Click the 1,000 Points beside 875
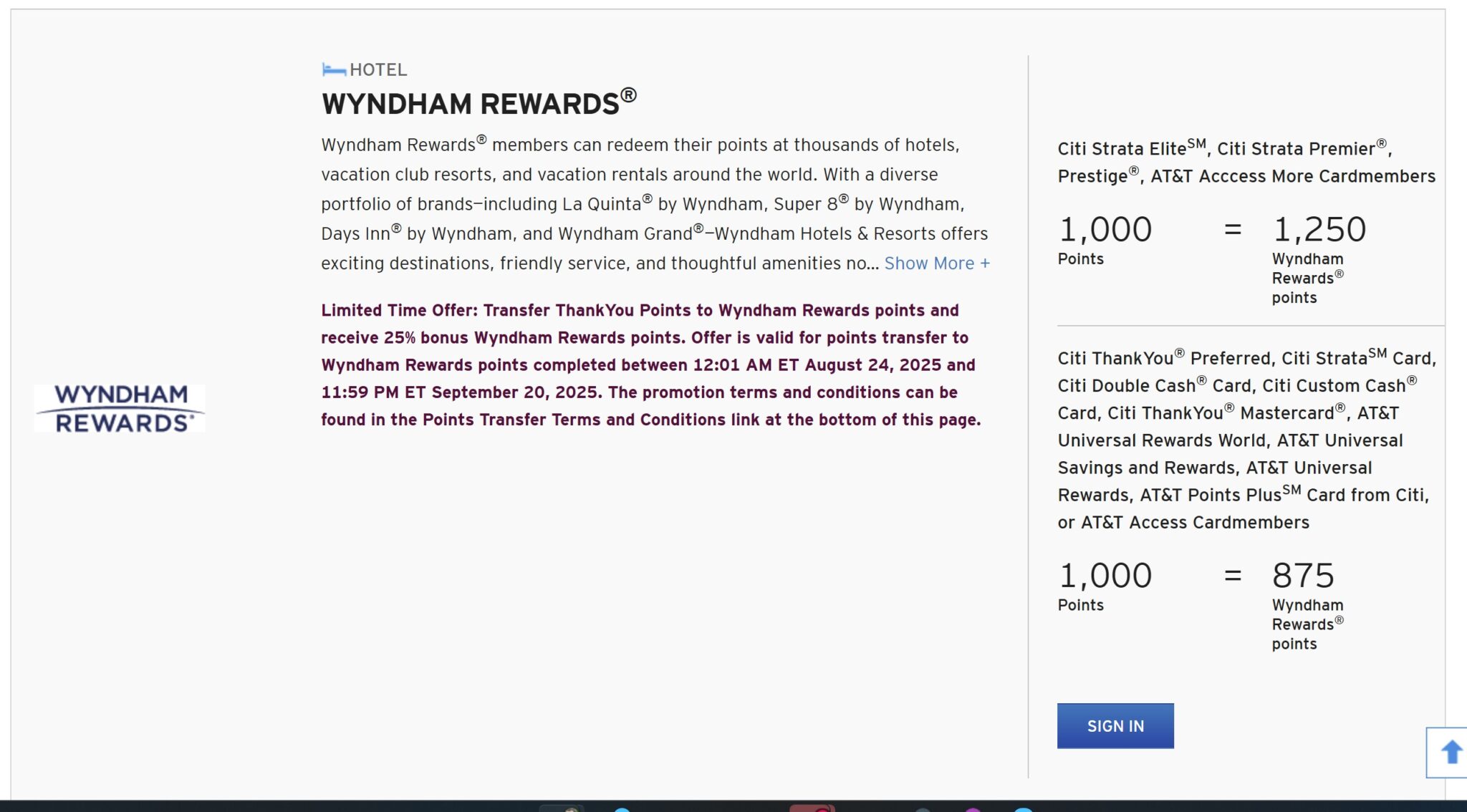Screen dimensions: 1467x812 (1105, 586)
